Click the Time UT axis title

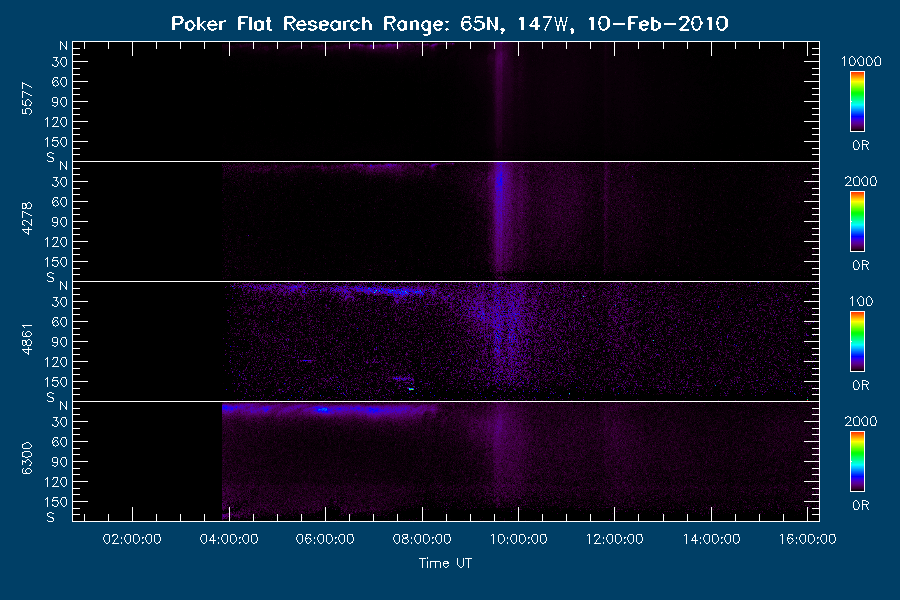445,563
